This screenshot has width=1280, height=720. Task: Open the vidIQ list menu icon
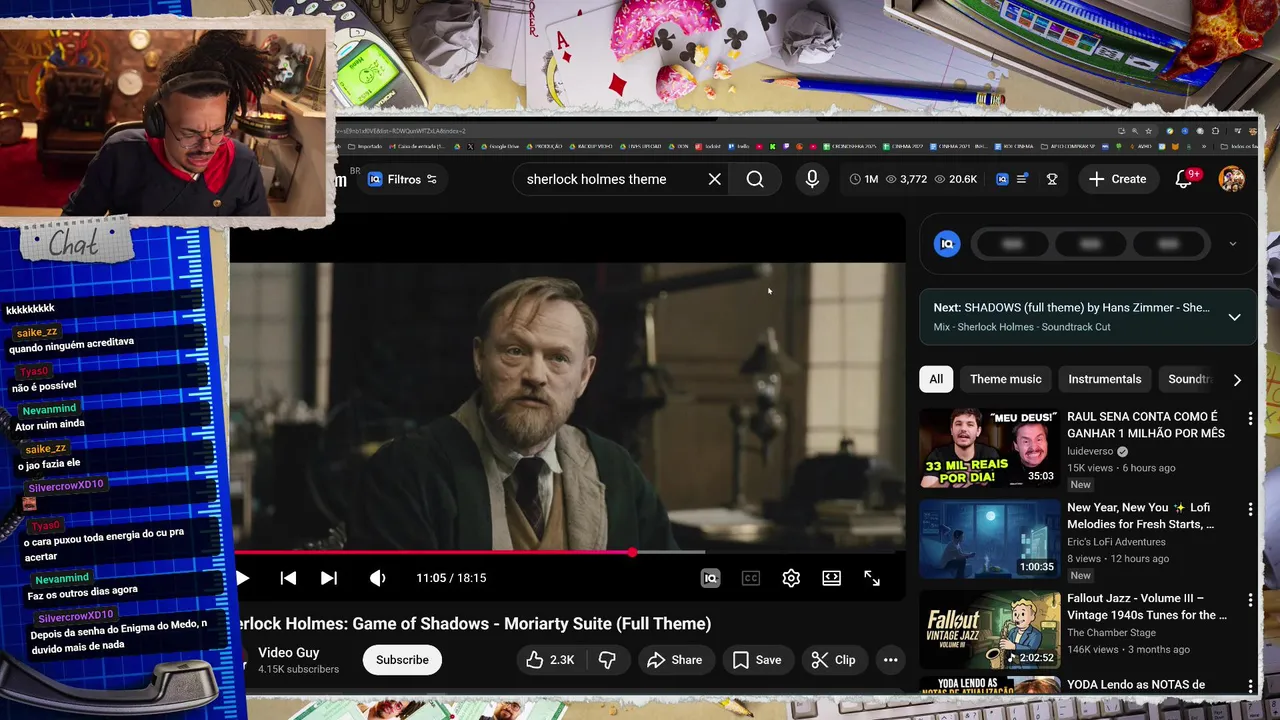1021,179
